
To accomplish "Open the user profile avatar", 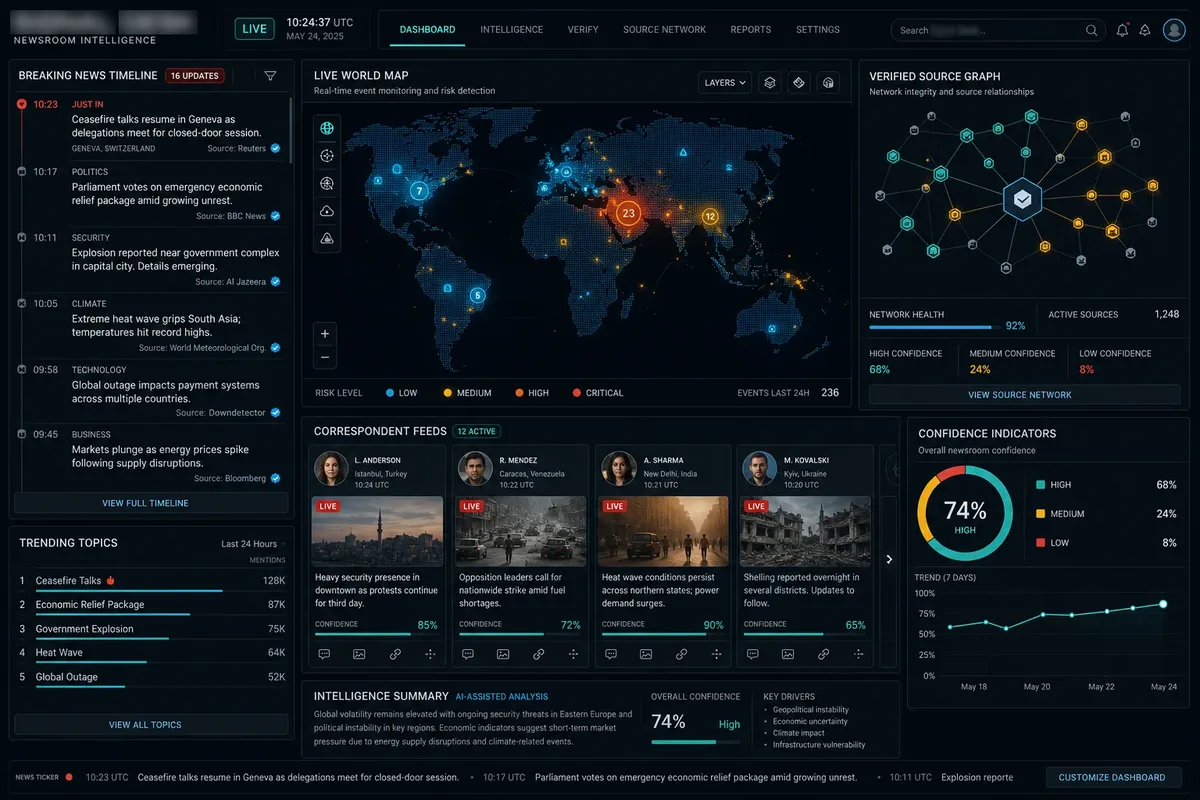I will 1174,30.
